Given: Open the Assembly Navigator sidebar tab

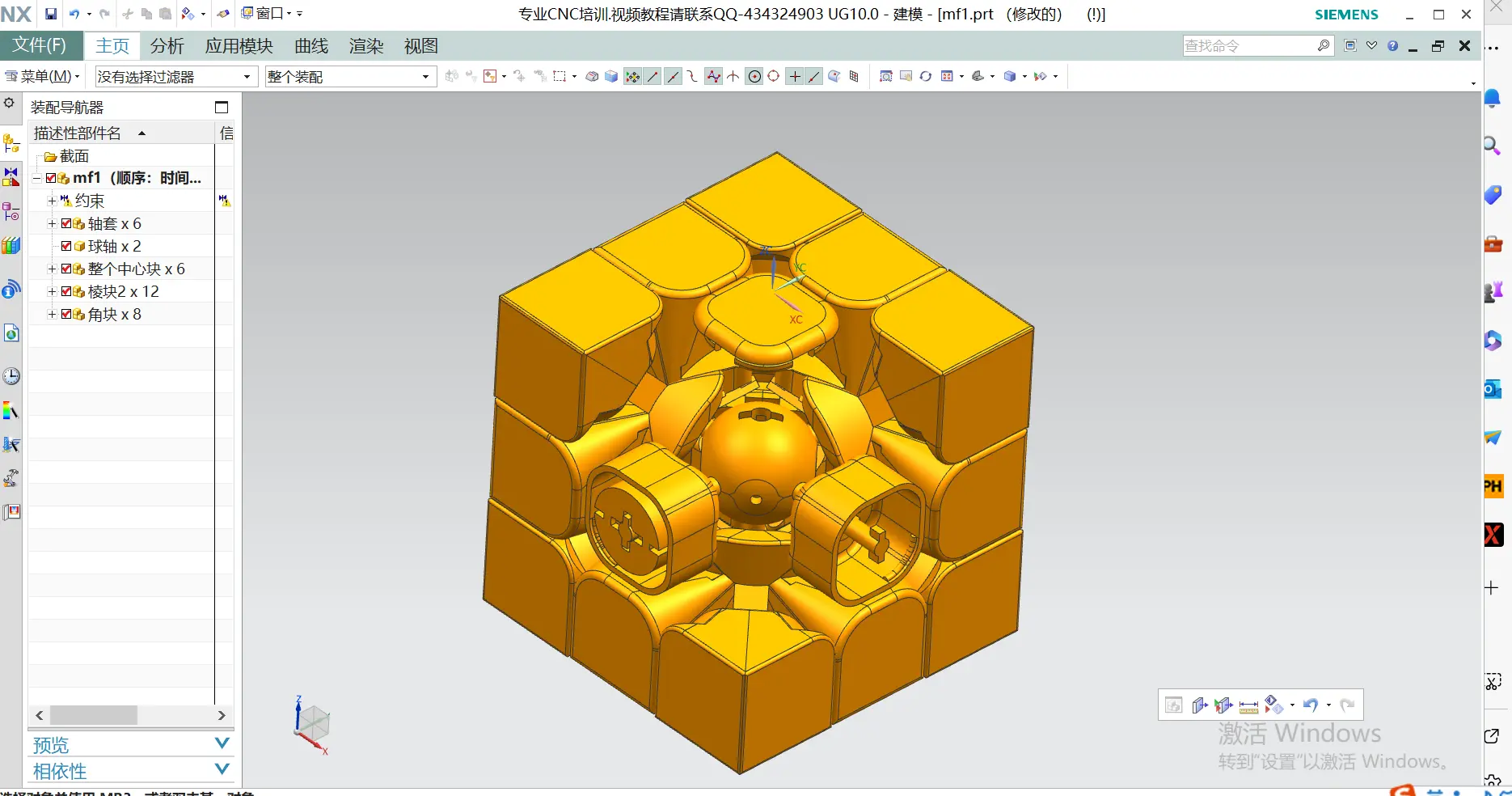Looking at the screenshot, I should pyautogui.click(x=11, y=144).
